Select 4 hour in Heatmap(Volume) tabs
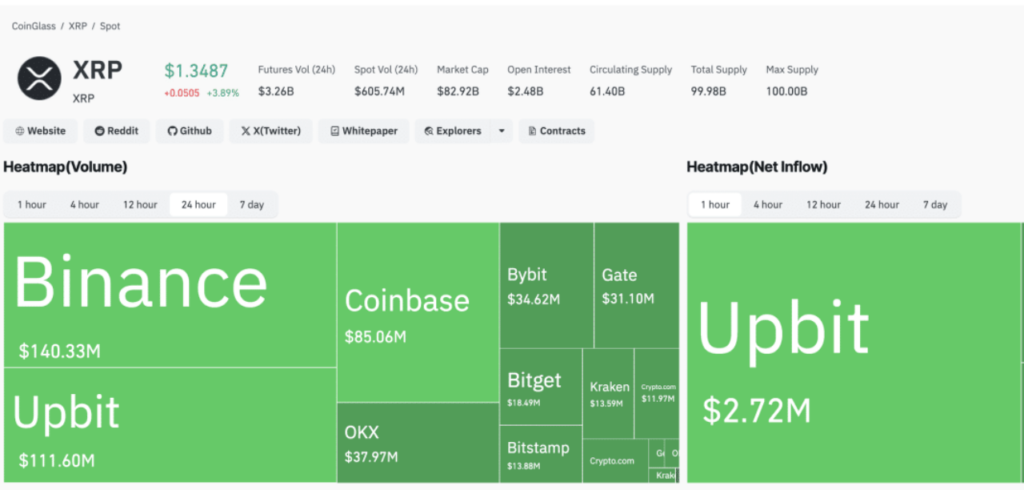 tap(85, 204)
